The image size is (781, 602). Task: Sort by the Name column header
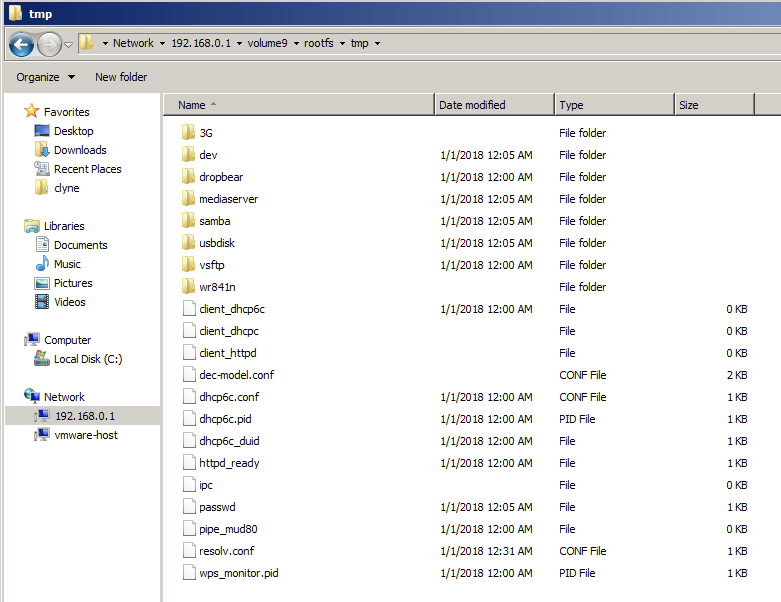(299, 105)
